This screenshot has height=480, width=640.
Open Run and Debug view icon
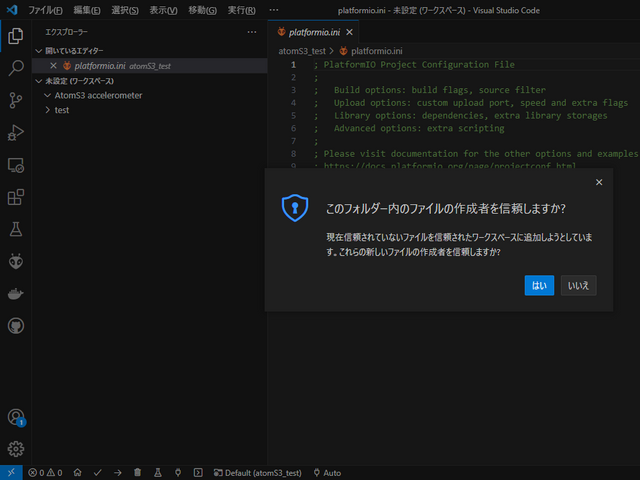coord(16,133)
